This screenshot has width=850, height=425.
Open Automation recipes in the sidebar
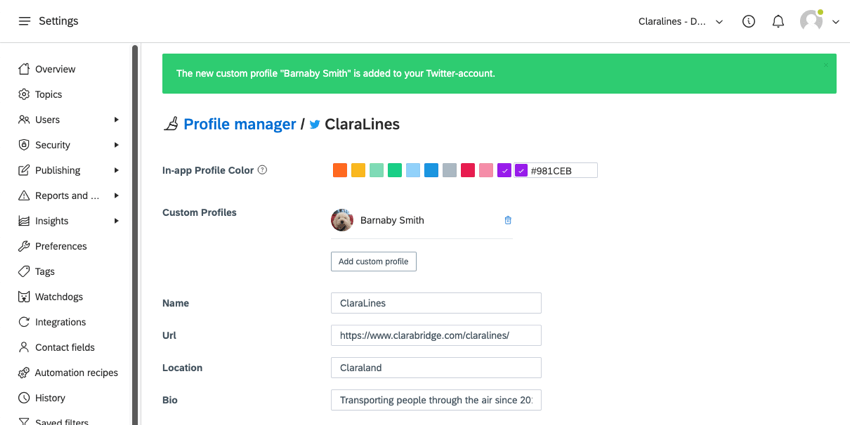(x=76, y=373)
